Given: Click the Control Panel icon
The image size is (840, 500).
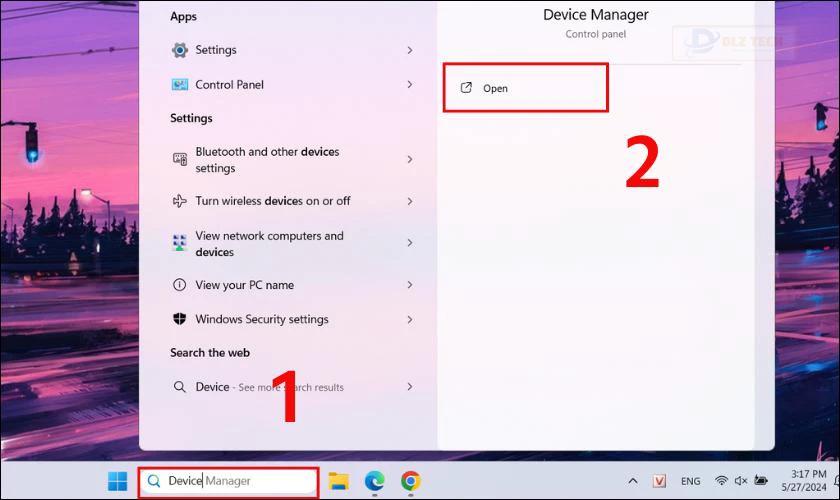Looking at the screenshot, I should coord(179,85).
